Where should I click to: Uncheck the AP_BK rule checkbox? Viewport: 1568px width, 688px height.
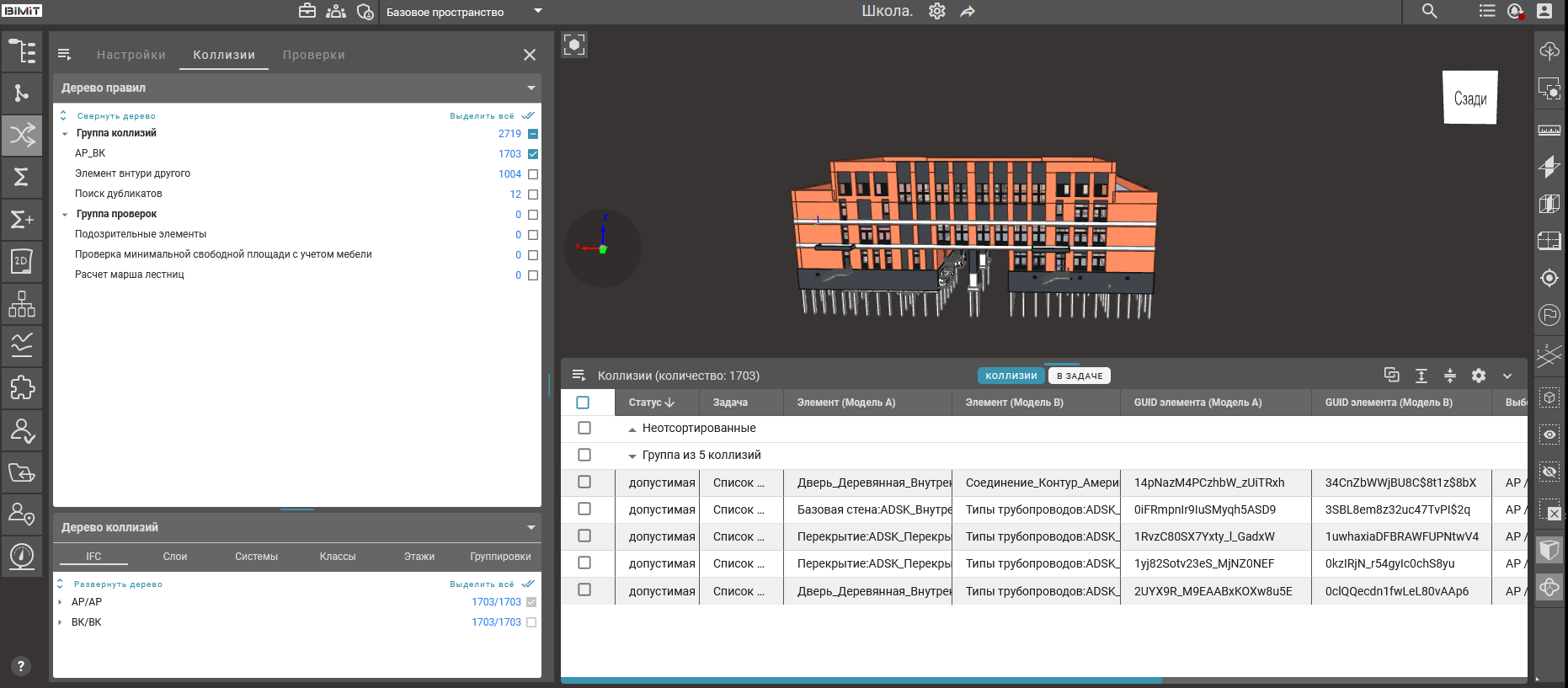[532, 154]
